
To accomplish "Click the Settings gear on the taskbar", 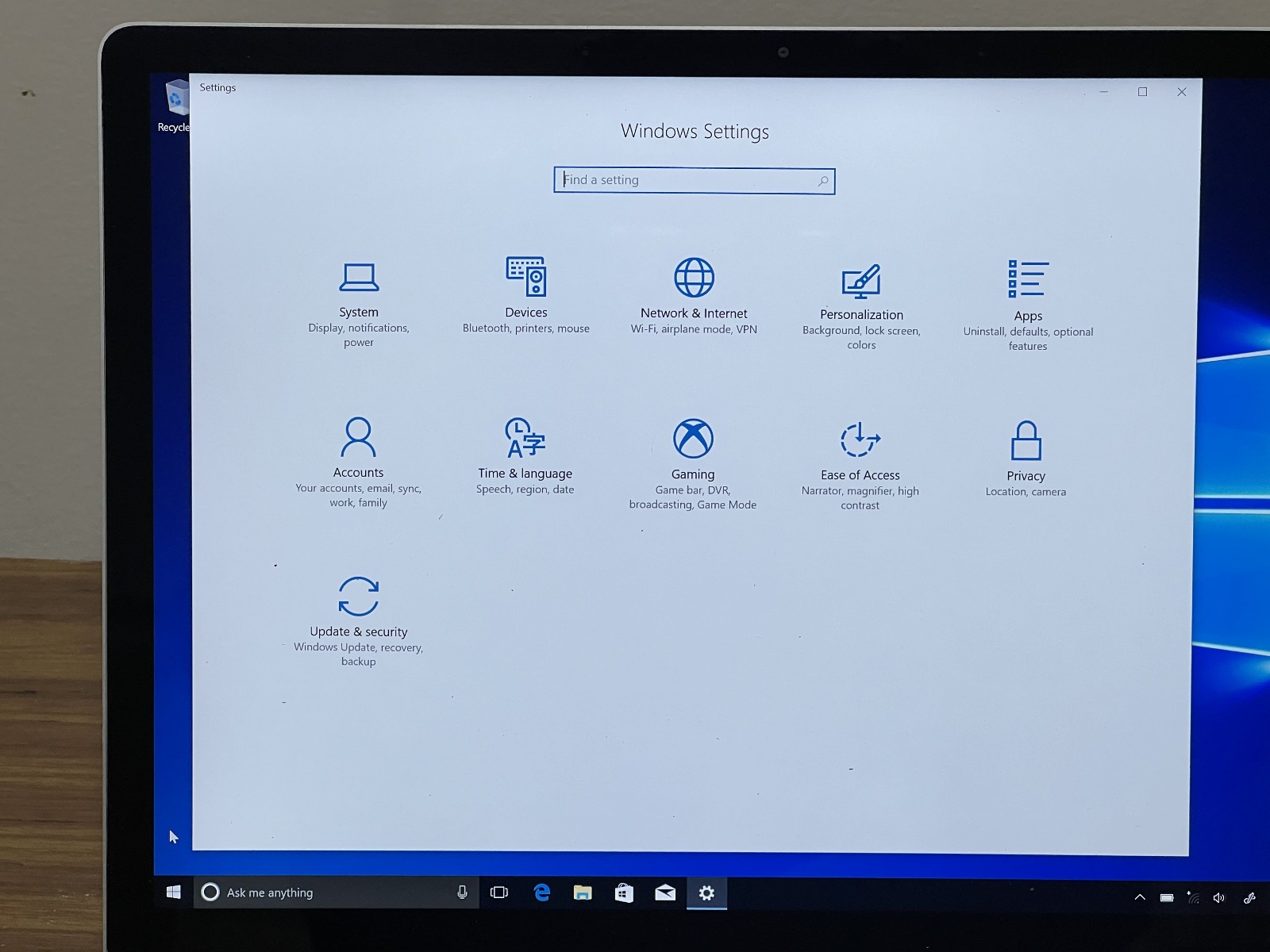I will tap(706, 893).
